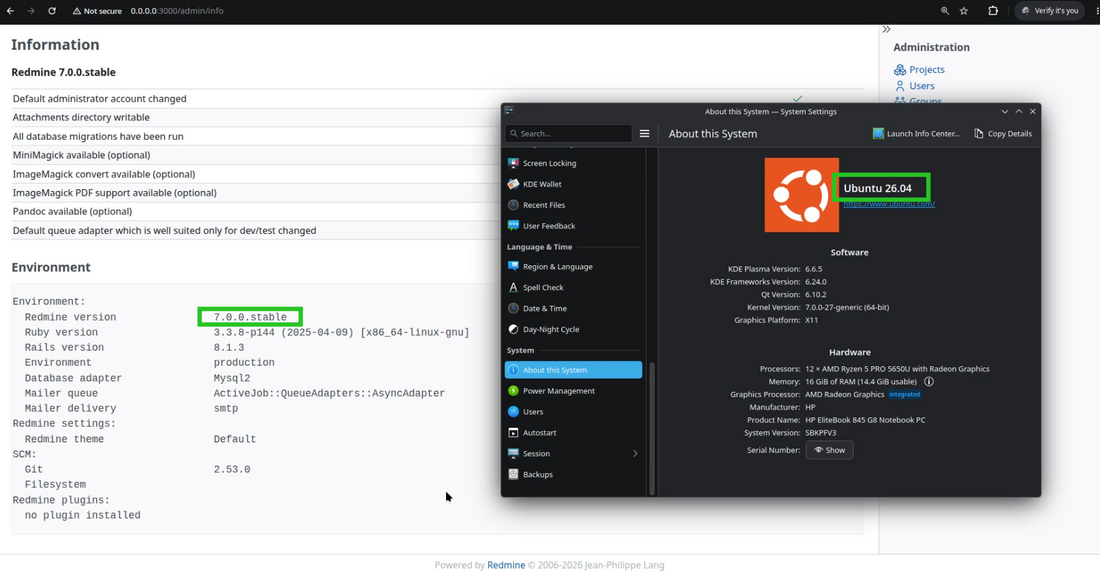This screenshot has height=571, width=1100.
Task: Click Projects icon in Administration sidebar
Action: [x=899, y=69]
